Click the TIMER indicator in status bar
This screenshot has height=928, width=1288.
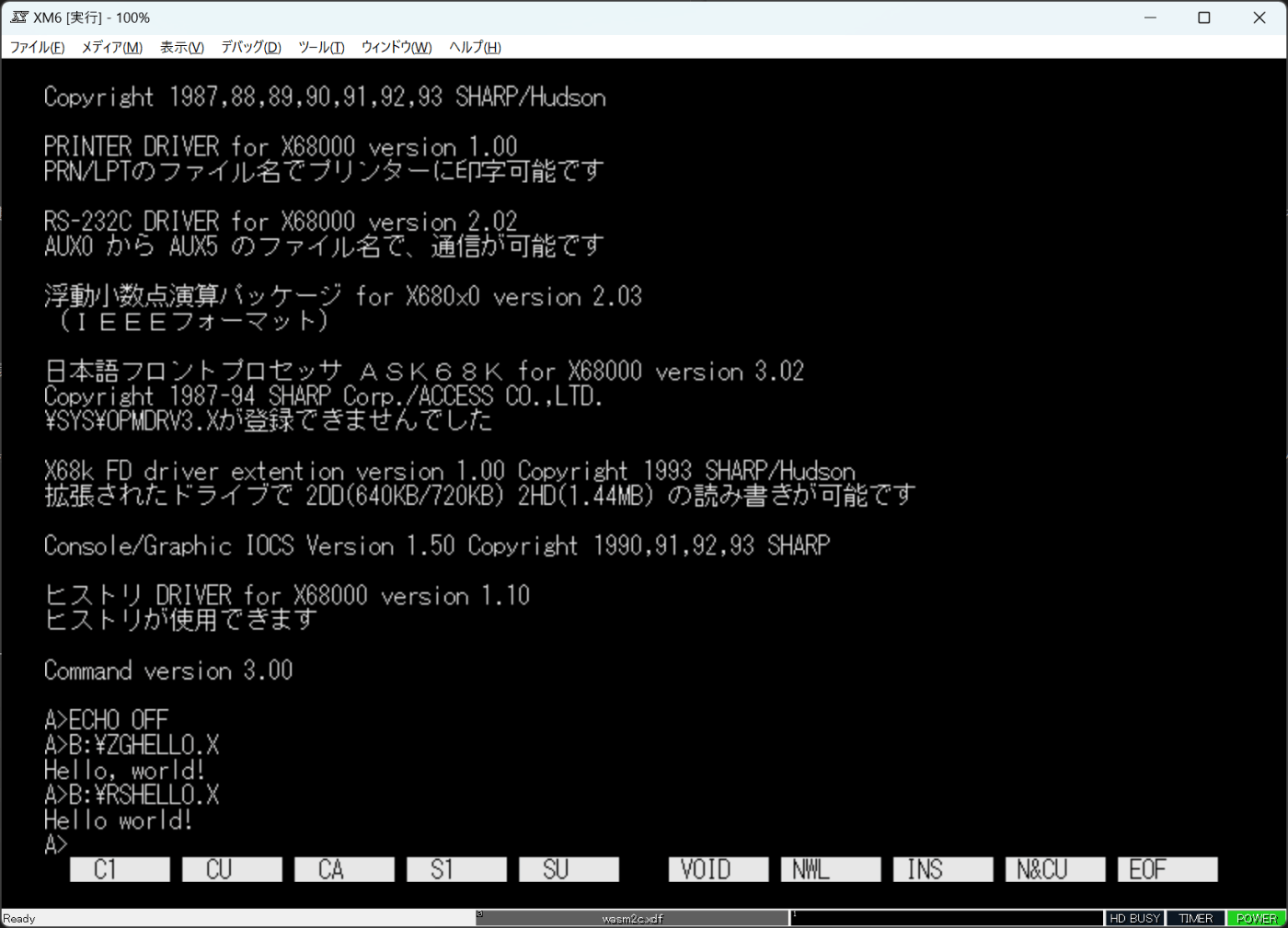(x=1196, y=918)
